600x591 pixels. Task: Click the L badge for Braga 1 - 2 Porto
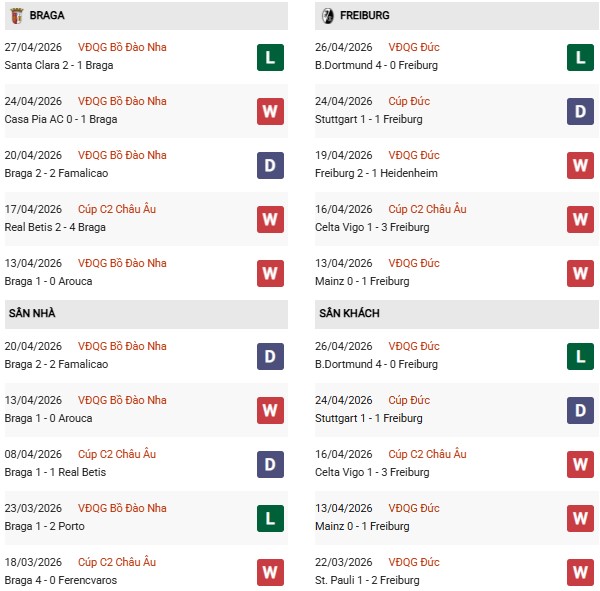click(x=270, y=518)
